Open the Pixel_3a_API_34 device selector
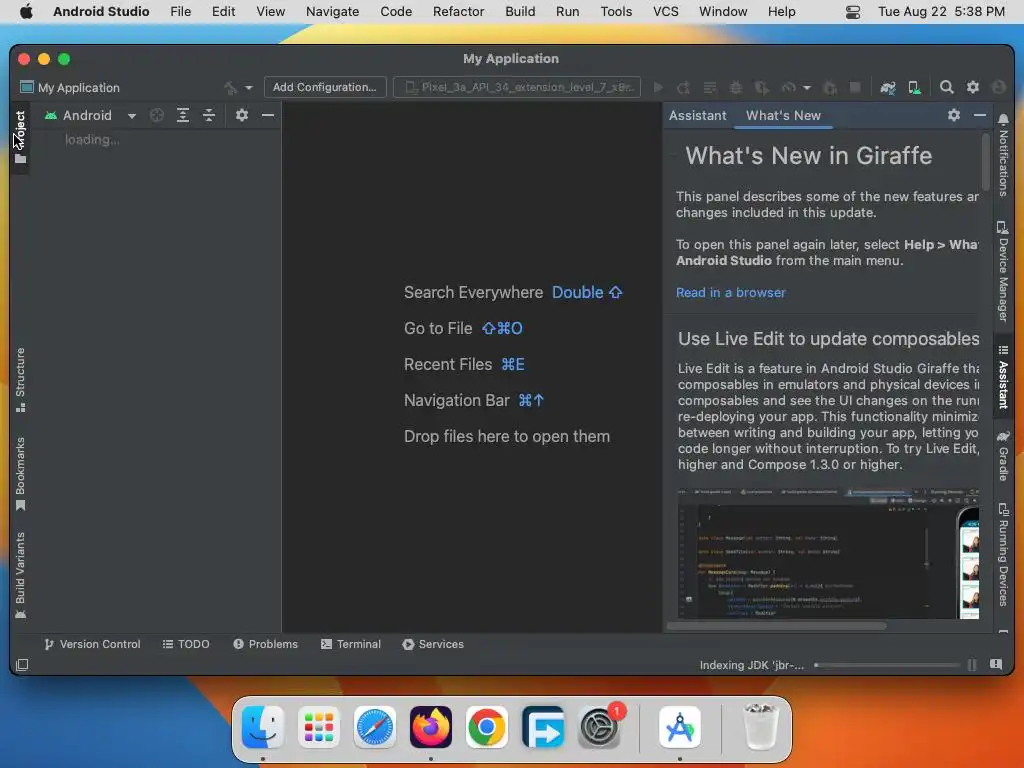The width and height of the screenshot is (1024, 768). [x=517, y=87]
